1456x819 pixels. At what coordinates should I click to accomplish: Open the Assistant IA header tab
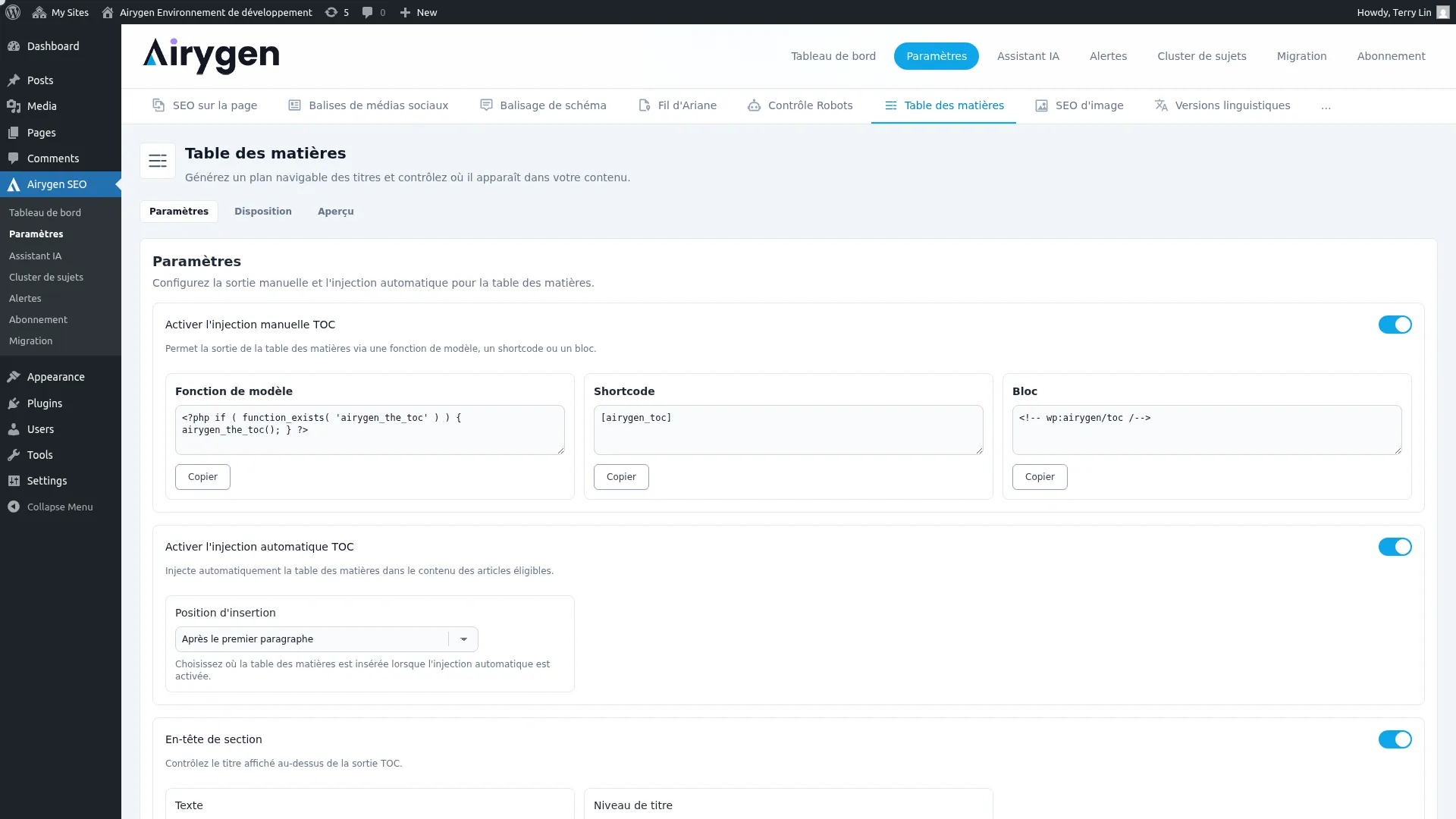point(1028,56)
